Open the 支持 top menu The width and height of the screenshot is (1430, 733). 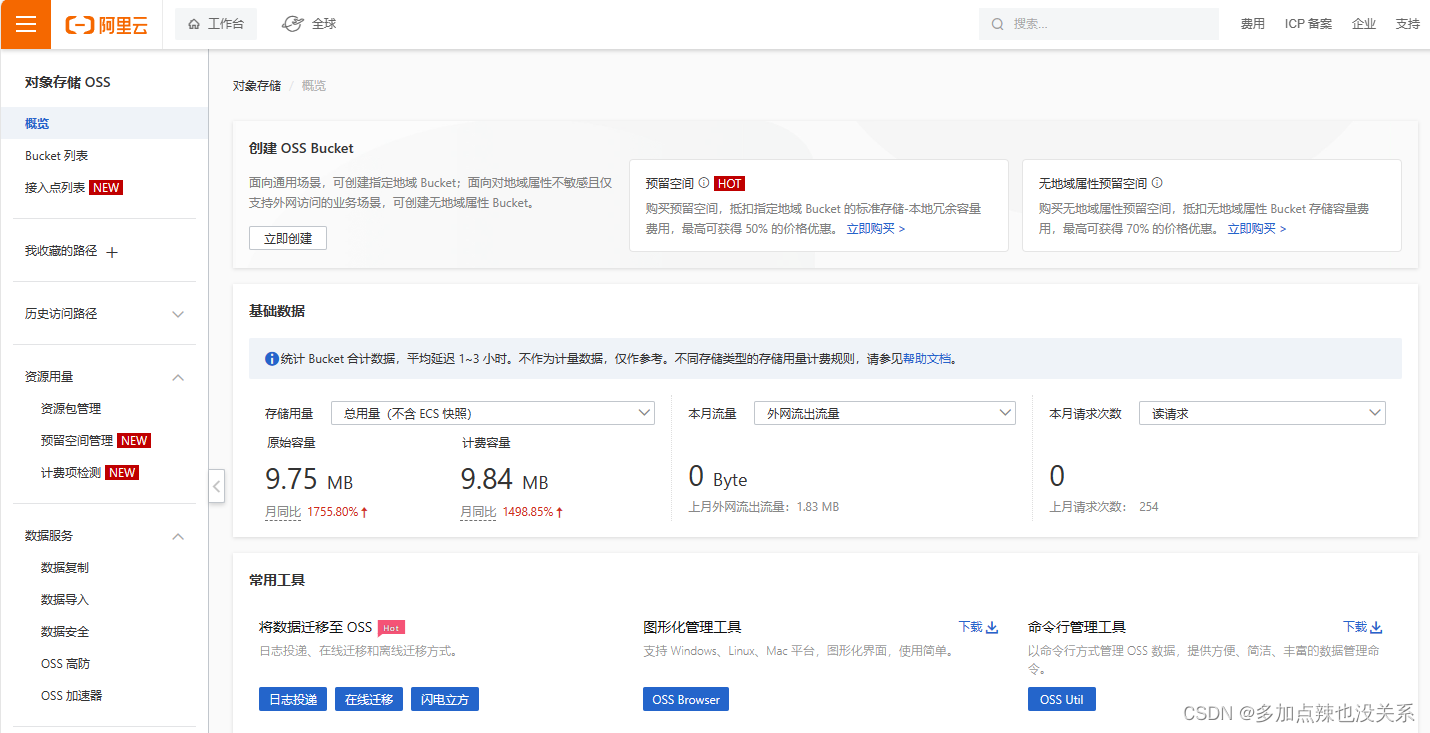tap(1408, 24)
